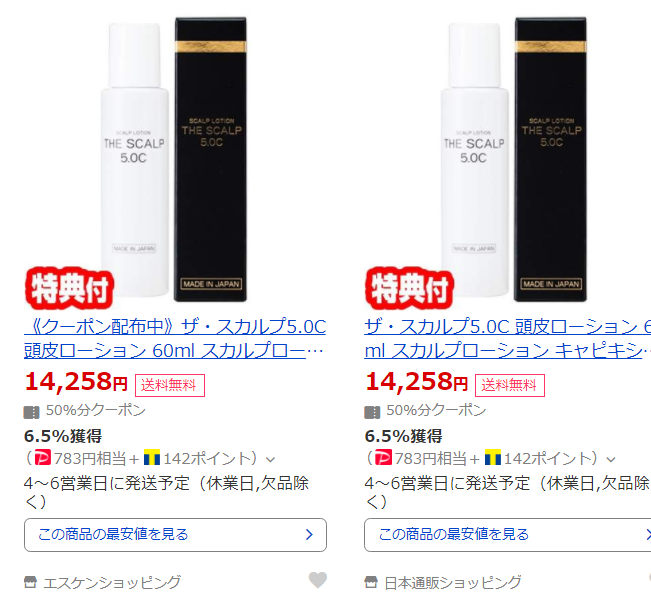Click right この商品の最安値を見る button
651x601 pixels.
(507, 535)
